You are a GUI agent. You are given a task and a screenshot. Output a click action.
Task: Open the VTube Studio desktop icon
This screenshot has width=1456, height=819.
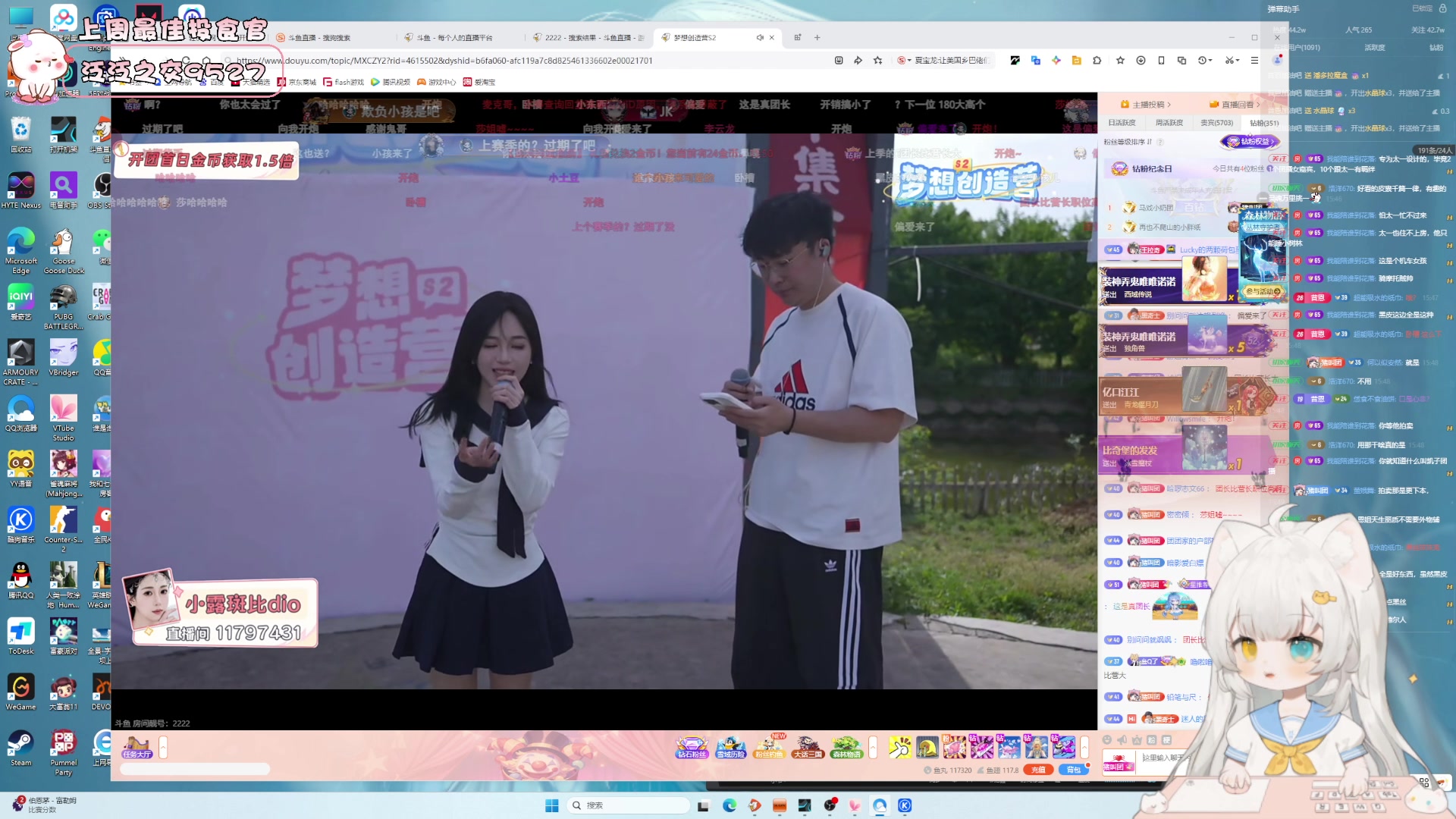coord(64,419)
